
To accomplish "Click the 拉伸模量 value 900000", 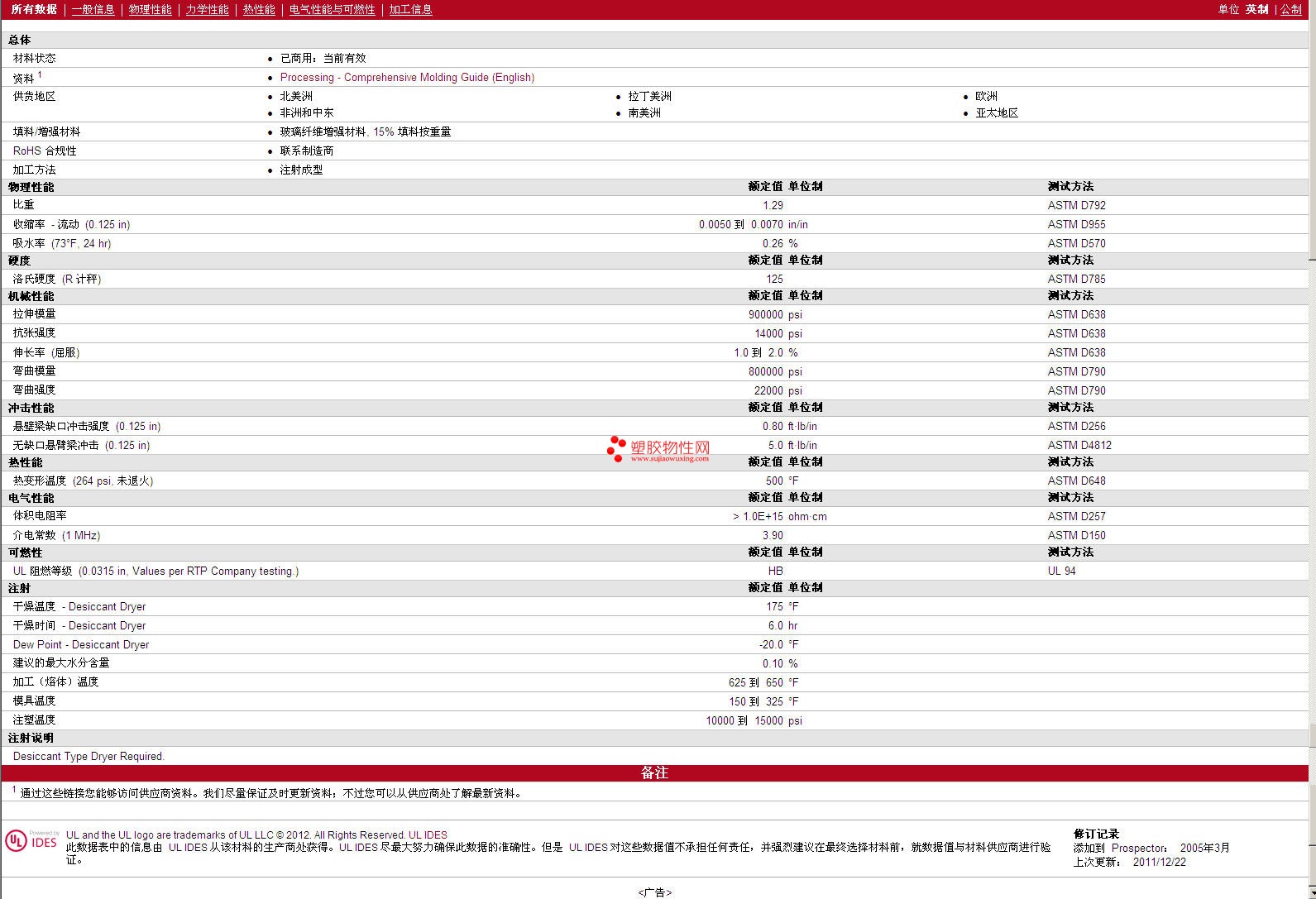I will (x=765, y=314).
